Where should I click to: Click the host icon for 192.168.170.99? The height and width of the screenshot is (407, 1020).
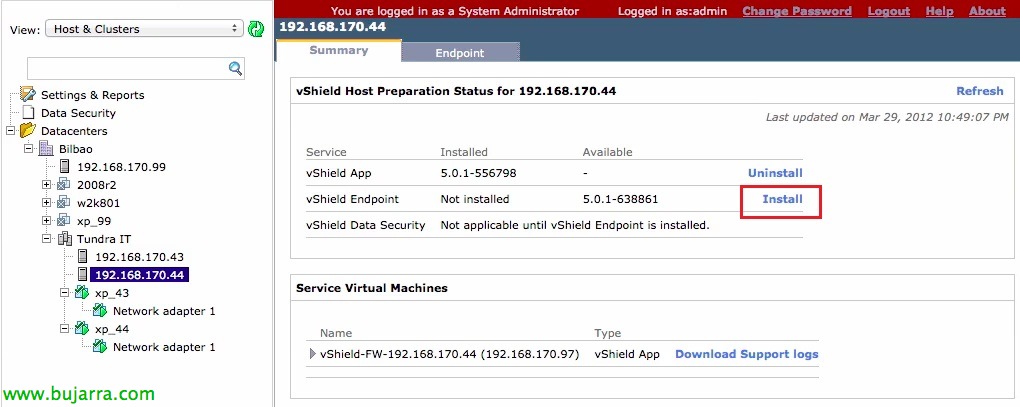[64, 166]
